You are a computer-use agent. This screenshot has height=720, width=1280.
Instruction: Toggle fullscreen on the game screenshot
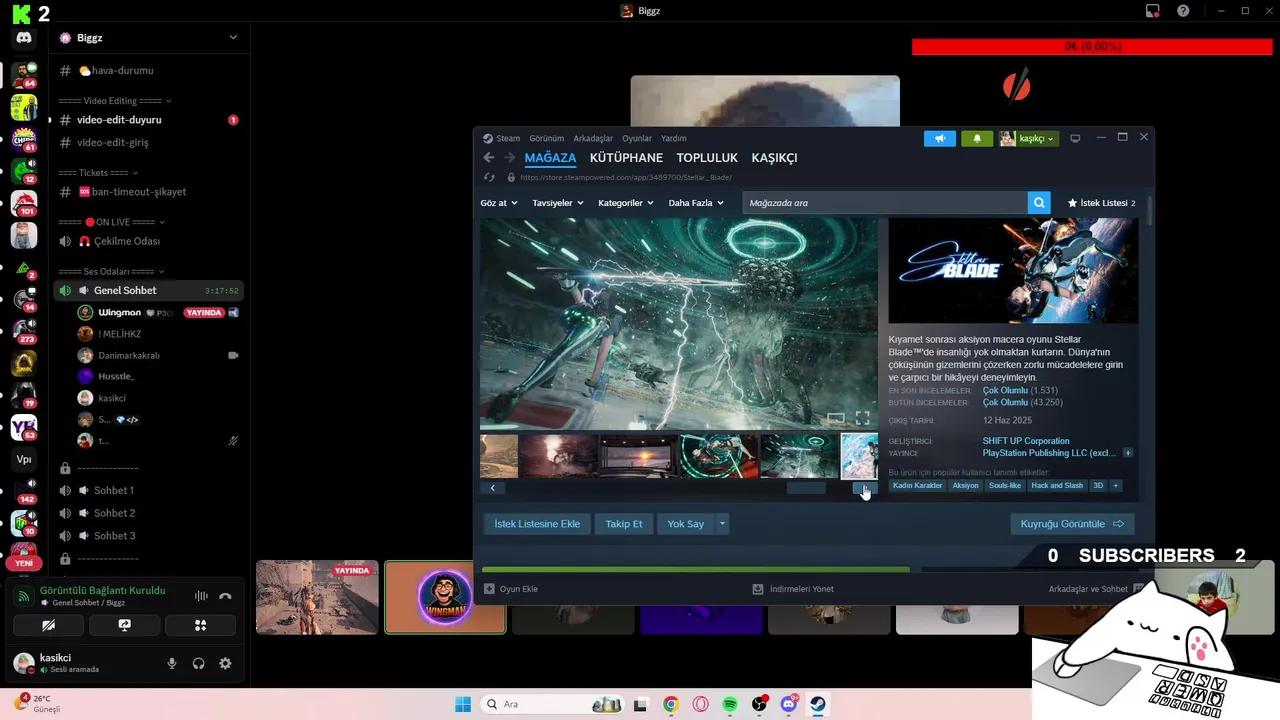point(862,418)
